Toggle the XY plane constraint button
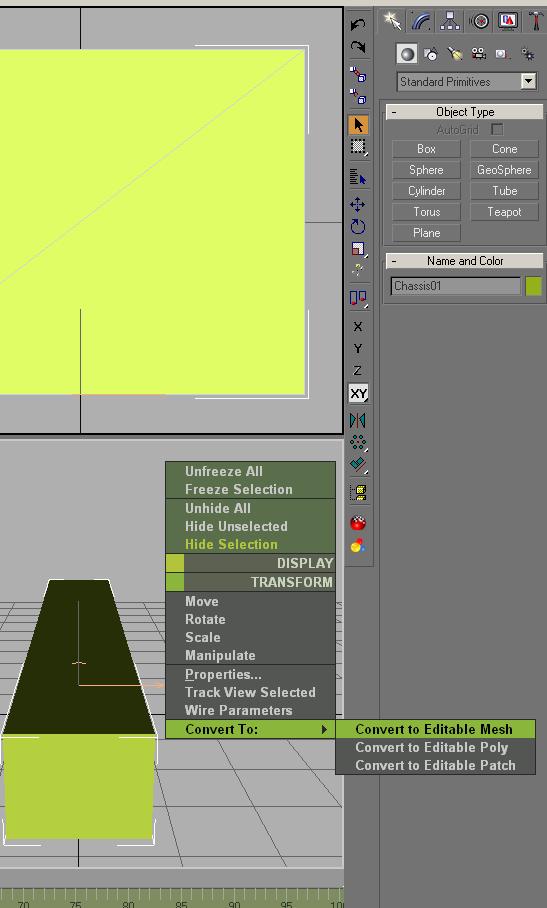 point(358,394)
